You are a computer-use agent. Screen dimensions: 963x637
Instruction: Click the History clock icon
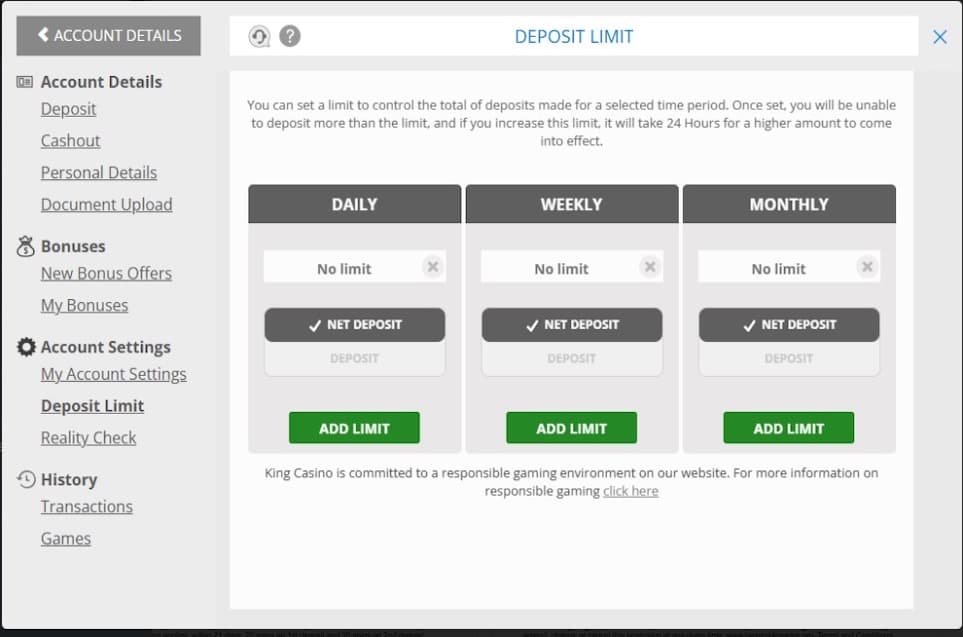click(26, 479)
